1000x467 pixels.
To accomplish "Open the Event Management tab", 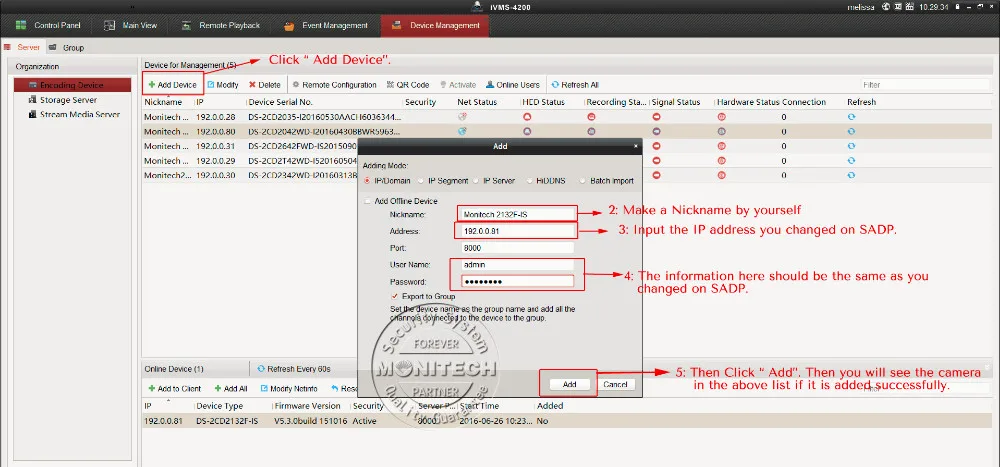I will 326,26.
